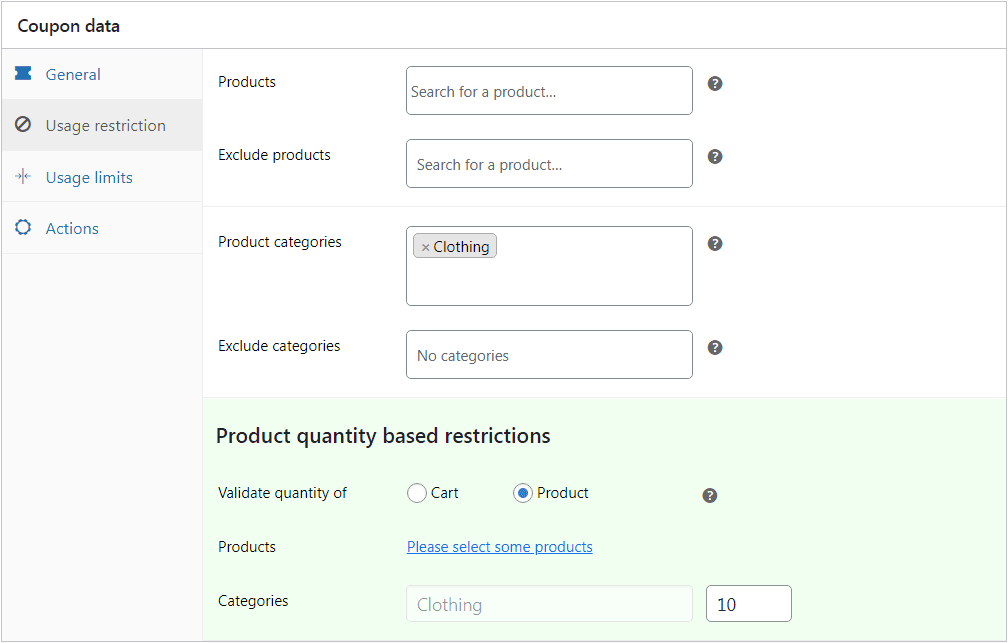The width and height of the screenshot is (1008, 643).
Task: Focus the Products search field
Action: pyautogui.click(x=549, y=91)
